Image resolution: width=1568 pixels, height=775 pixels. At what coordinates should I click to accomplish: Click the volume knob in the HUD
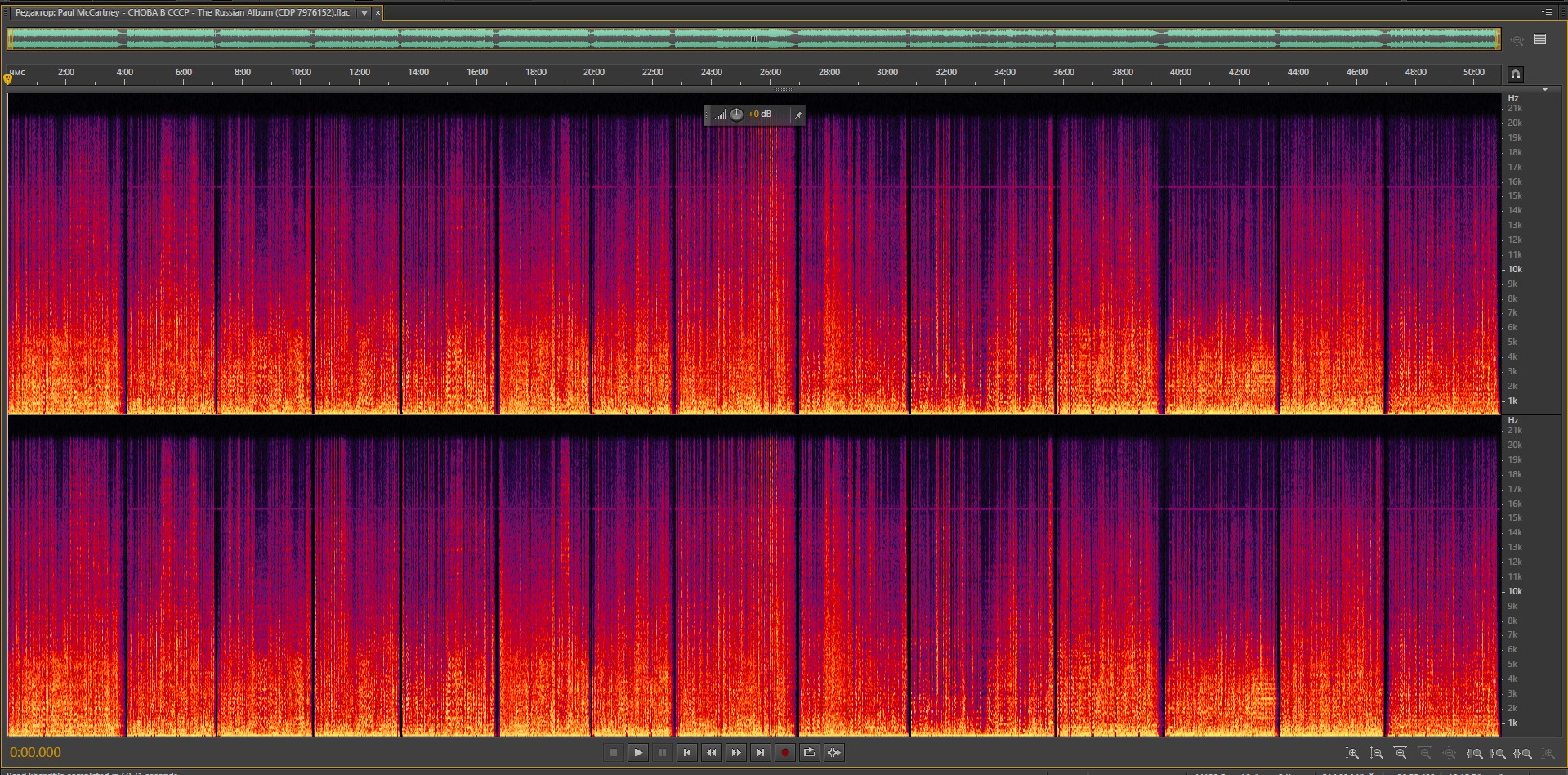point(736,114)
